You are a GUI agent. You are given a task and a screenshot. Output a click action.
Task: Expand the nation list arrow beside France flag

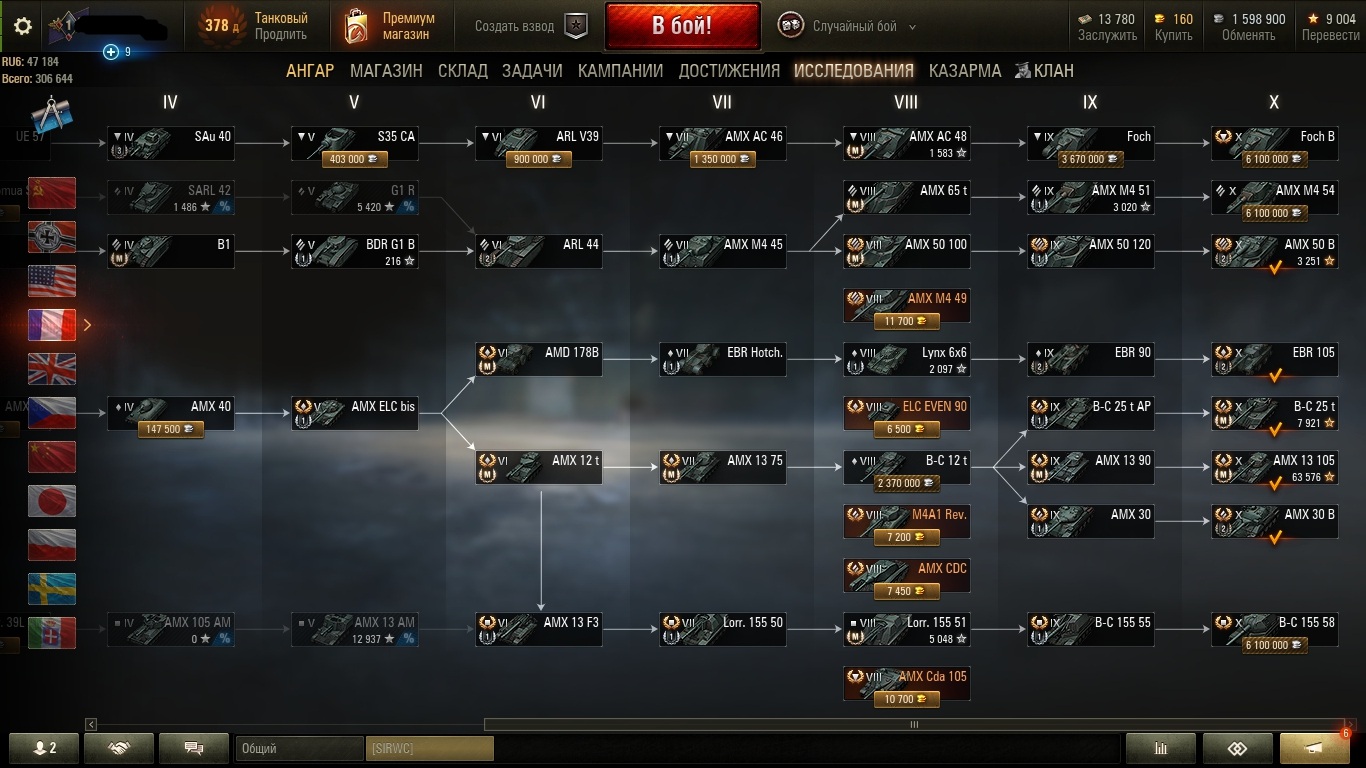tap(87, 325)
